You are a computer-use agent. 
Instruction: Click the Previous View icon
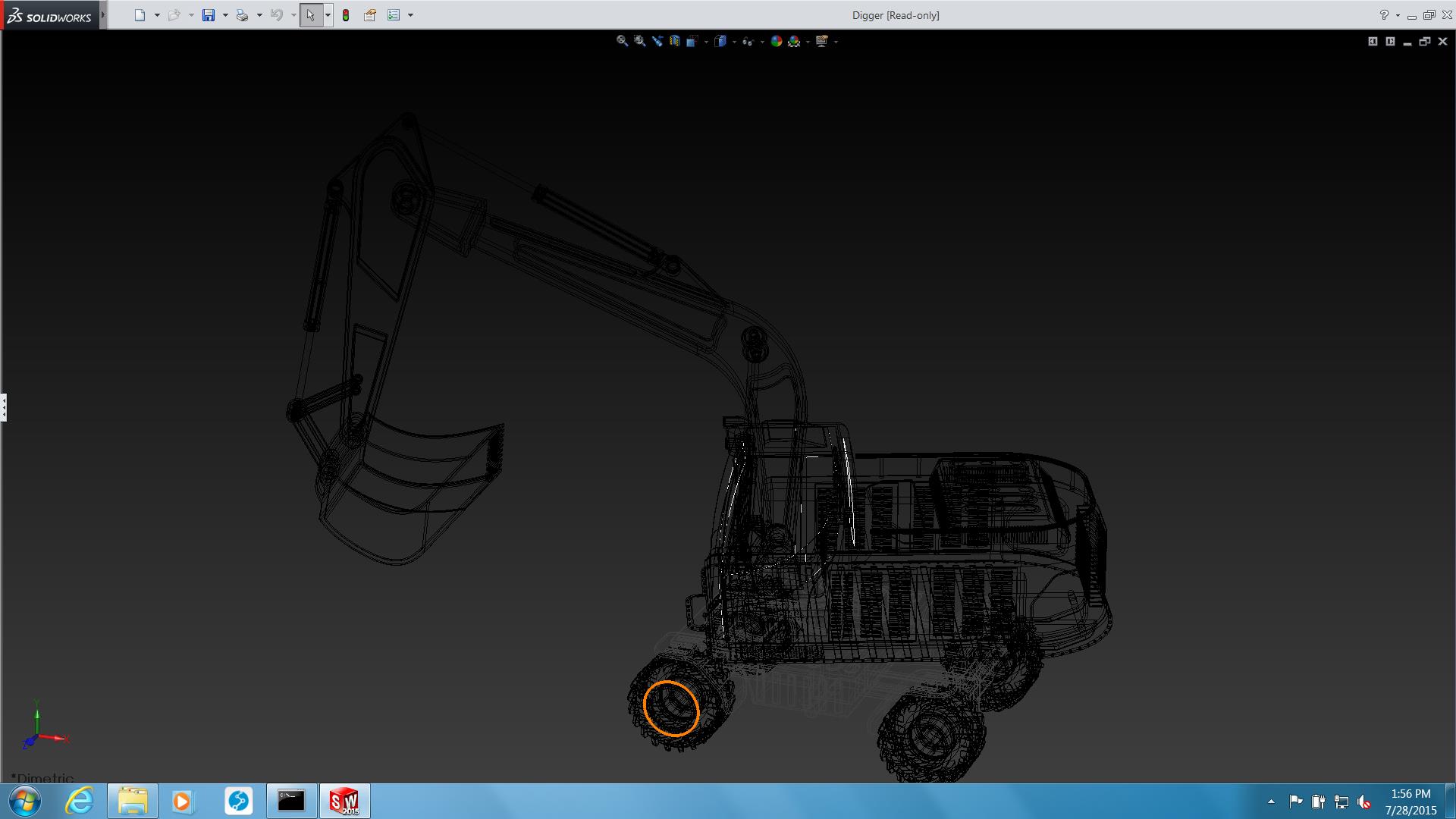pyautogui.click(x=657, y=41)
